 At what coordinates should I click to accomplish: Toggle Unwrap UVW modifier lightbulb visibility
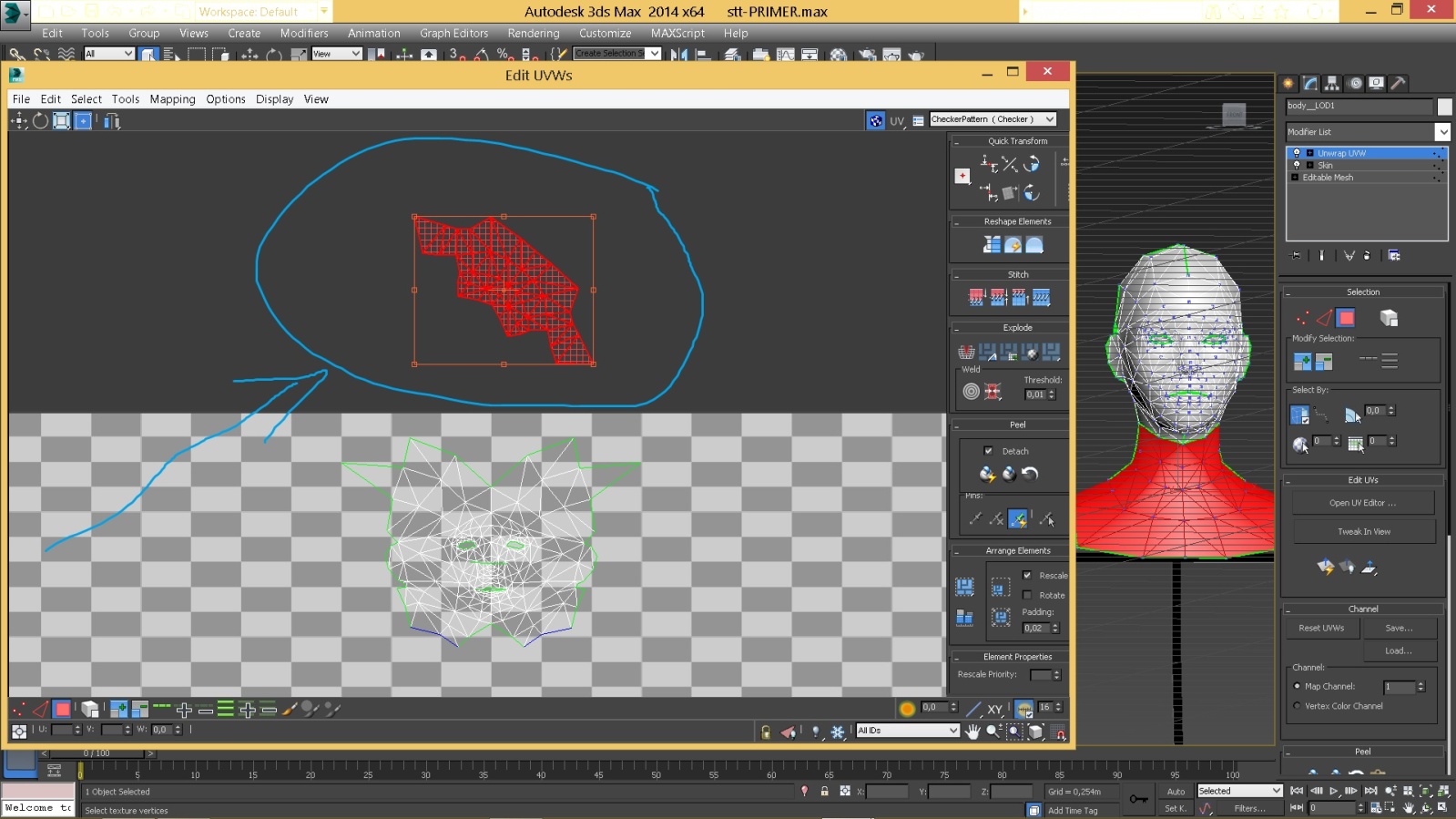click(1297, 153)
